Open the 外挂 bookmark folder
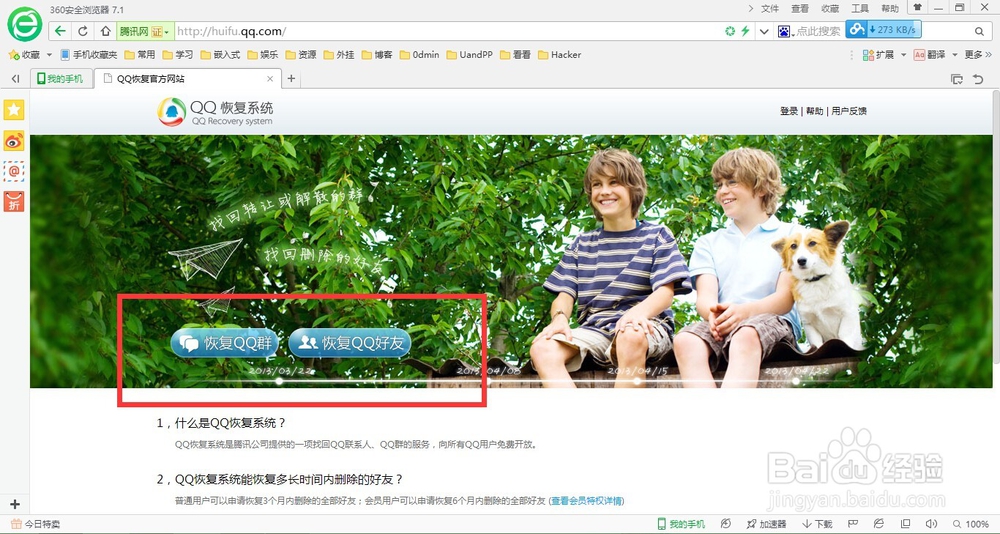Image resolution: width=1000 pixels, height=534 pixels. [339, 55]
